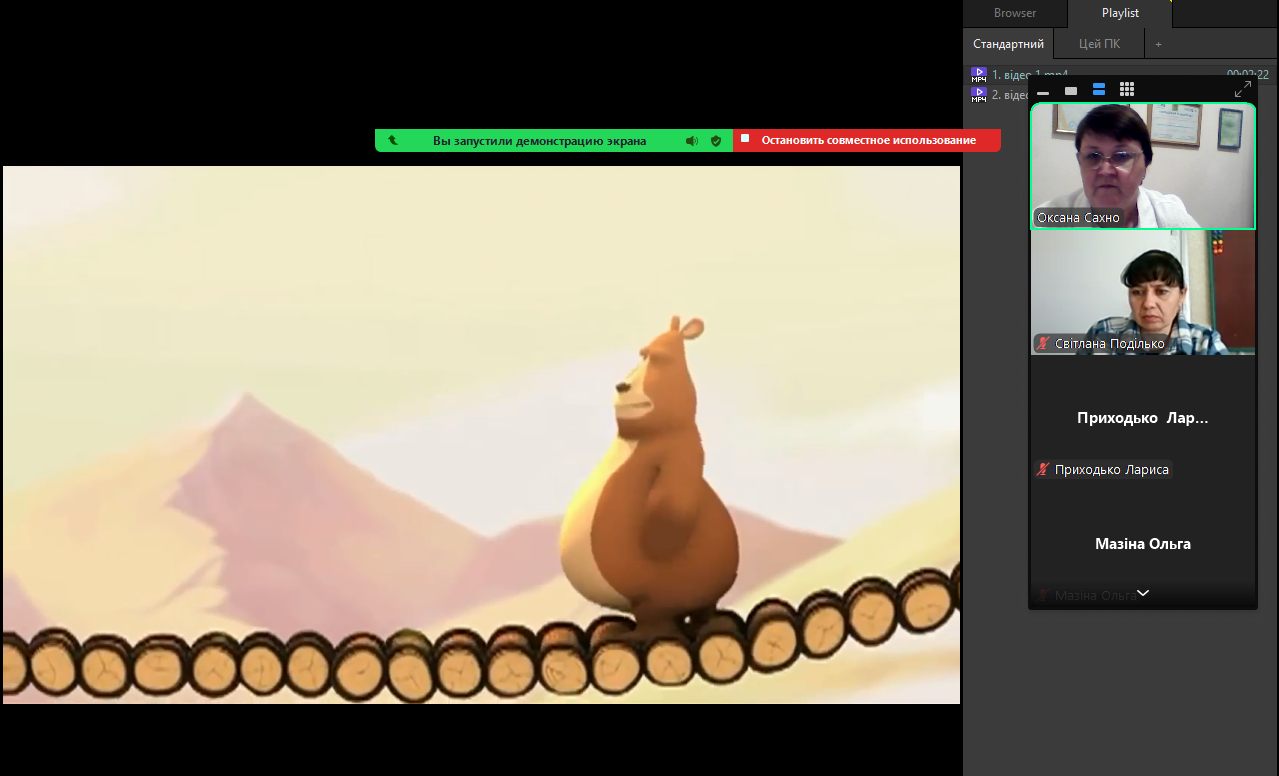Screen dimensions: 1279x776
Task: Select Оксана Сахно's video thumbnail
Action: click(x=1142, y=165)
